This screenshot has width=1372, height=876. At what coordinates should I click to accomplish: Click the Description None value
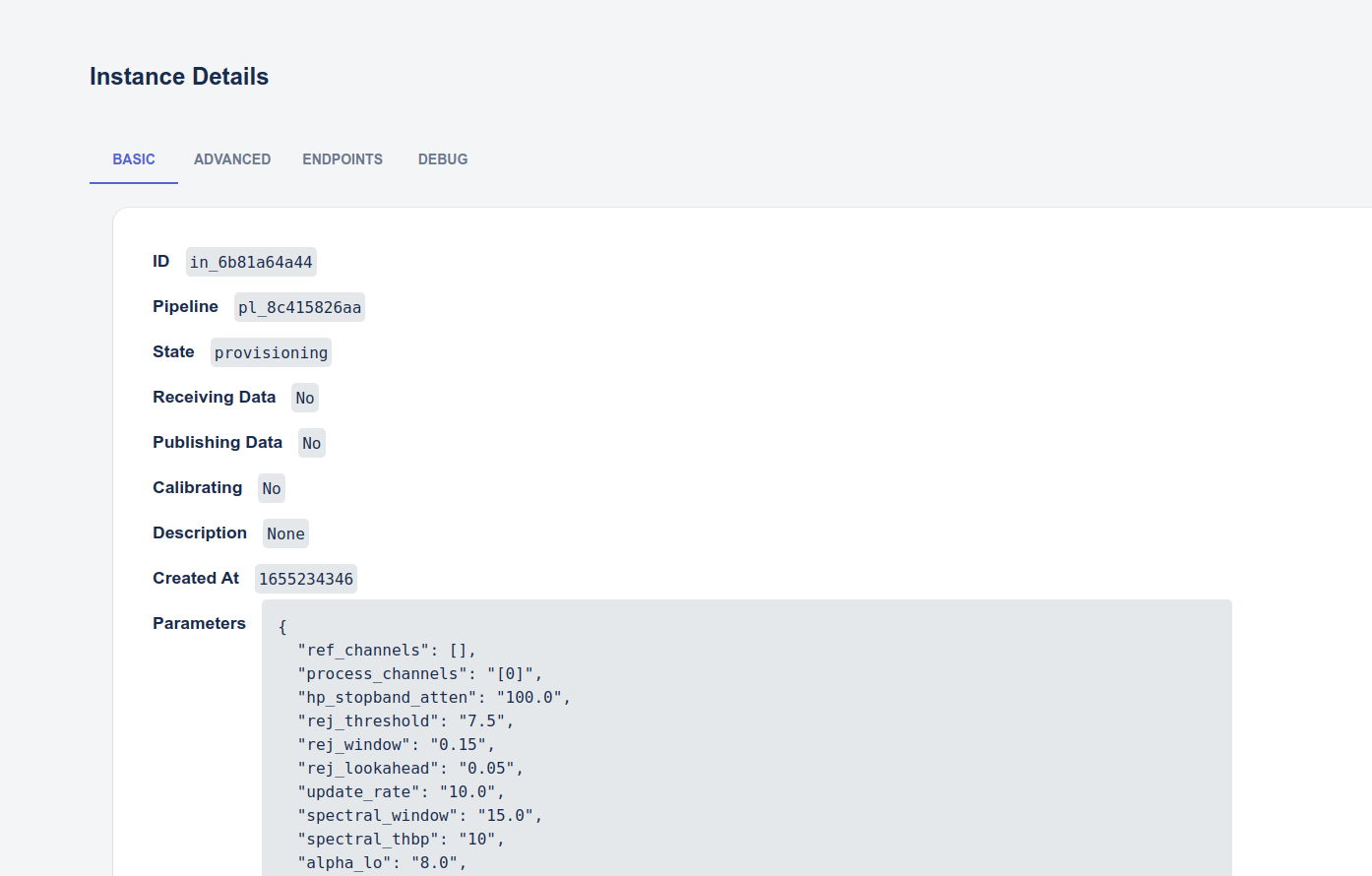pos(285,533)
